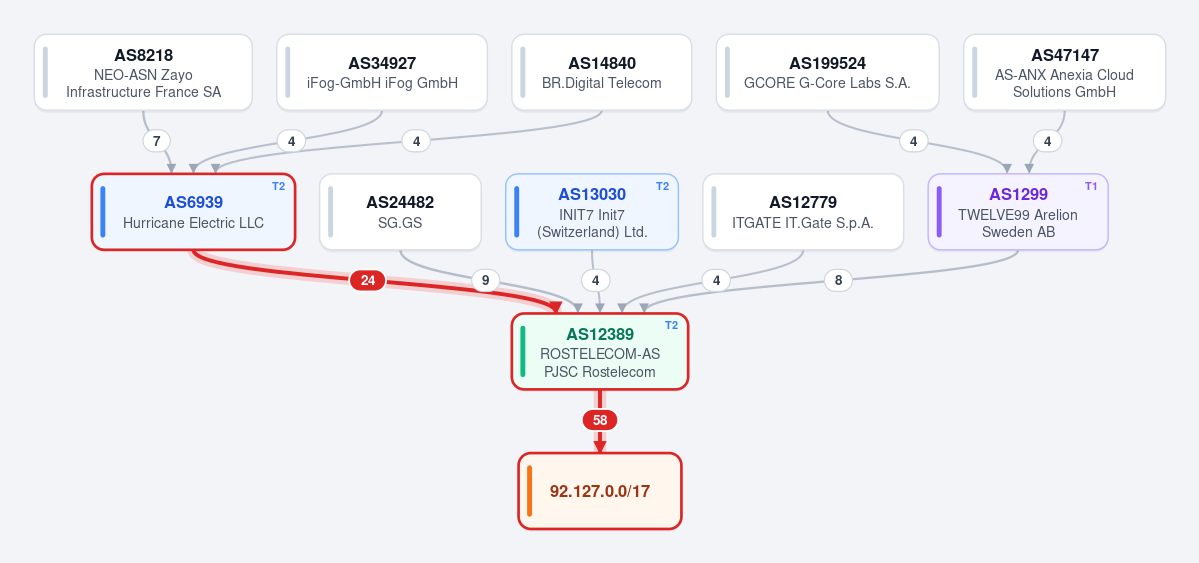The width and height of the screenshot is (1199, 563).
Task: Click the 8 edge label from AS1299
Action: [838, 281]
